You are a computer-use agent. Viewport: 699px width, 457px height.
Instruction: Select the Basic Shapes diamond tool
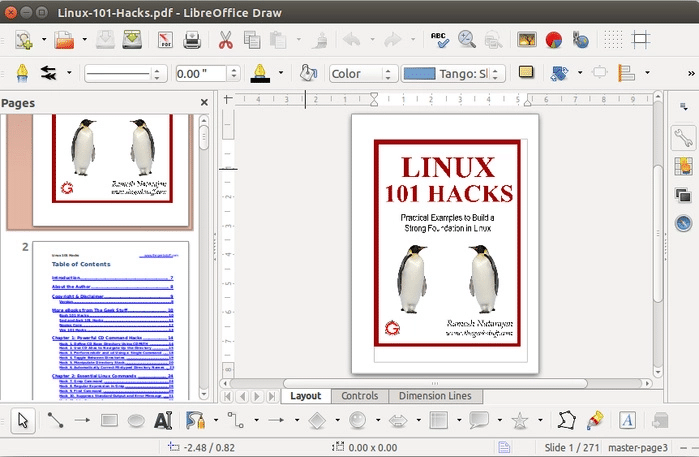click(317, 420)
